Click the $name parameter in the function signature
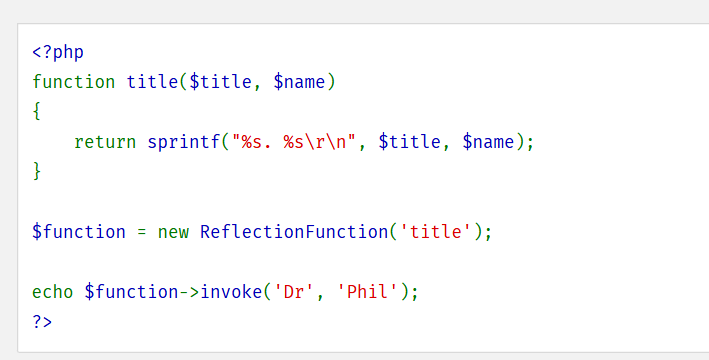Viewport: 709px width, 360px height. (x=299, y=82)
